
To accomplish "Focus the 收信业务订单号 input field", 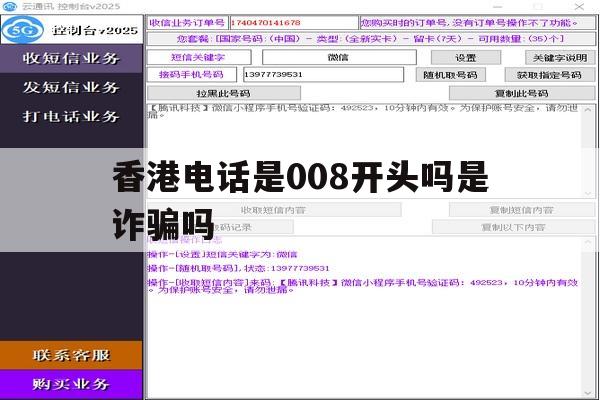I will pyautogui.click(x=293, y=23).
